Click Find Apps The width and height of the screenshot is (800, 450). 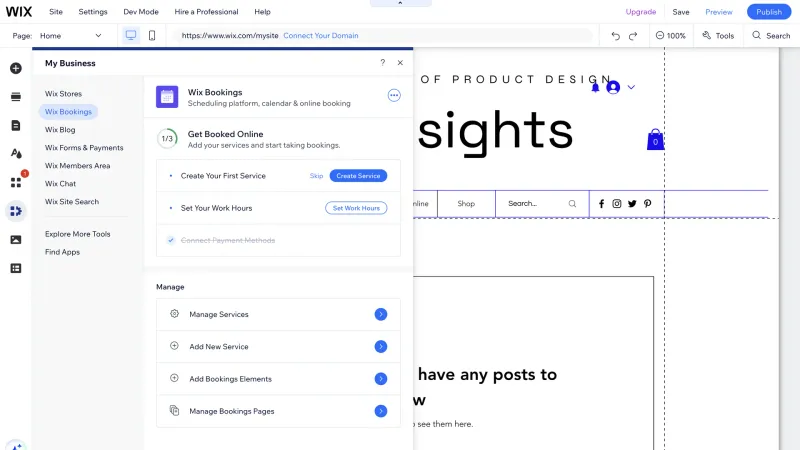62,252
